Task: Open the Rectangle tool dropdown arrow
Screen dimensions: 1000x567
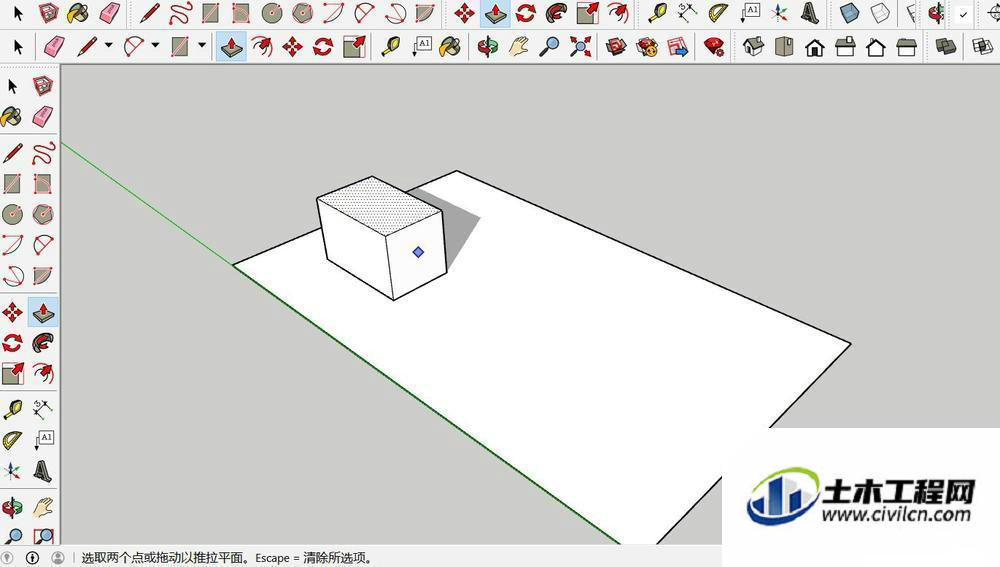Action: (202, 46)
